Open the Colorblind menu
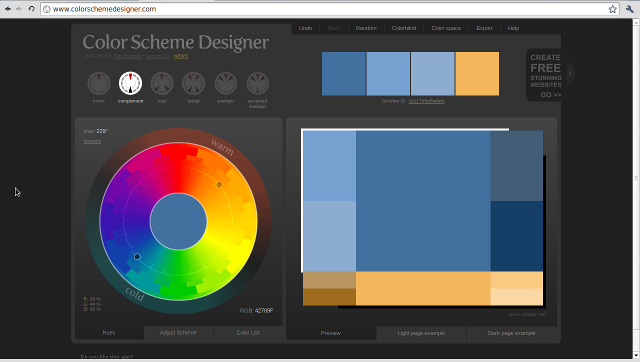The height and width of the screenshot is (362, 640). tap(404, 28)
